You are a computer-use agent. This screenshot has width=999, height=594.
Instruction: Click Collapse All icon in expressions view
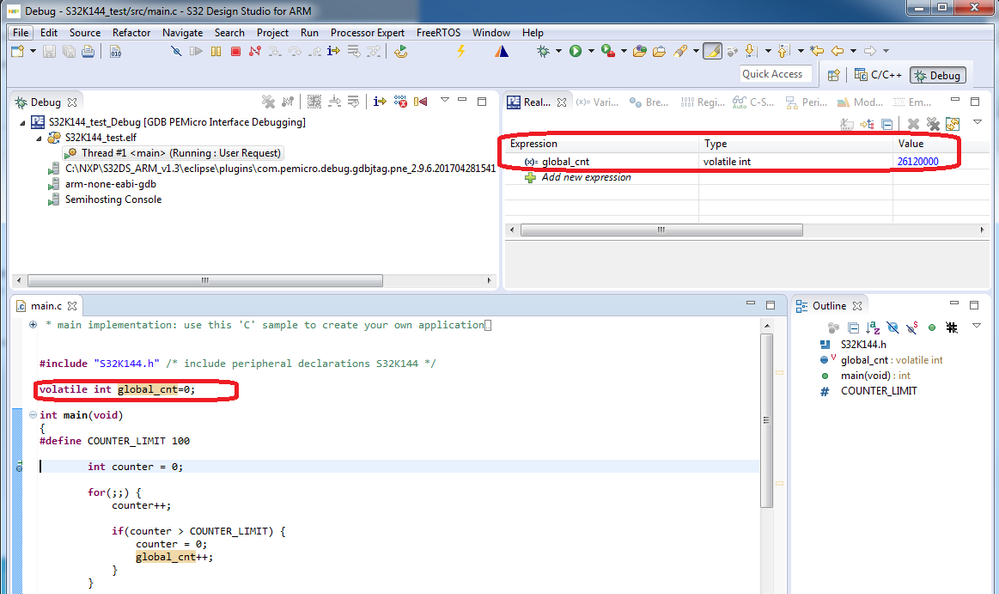[887, 124]
